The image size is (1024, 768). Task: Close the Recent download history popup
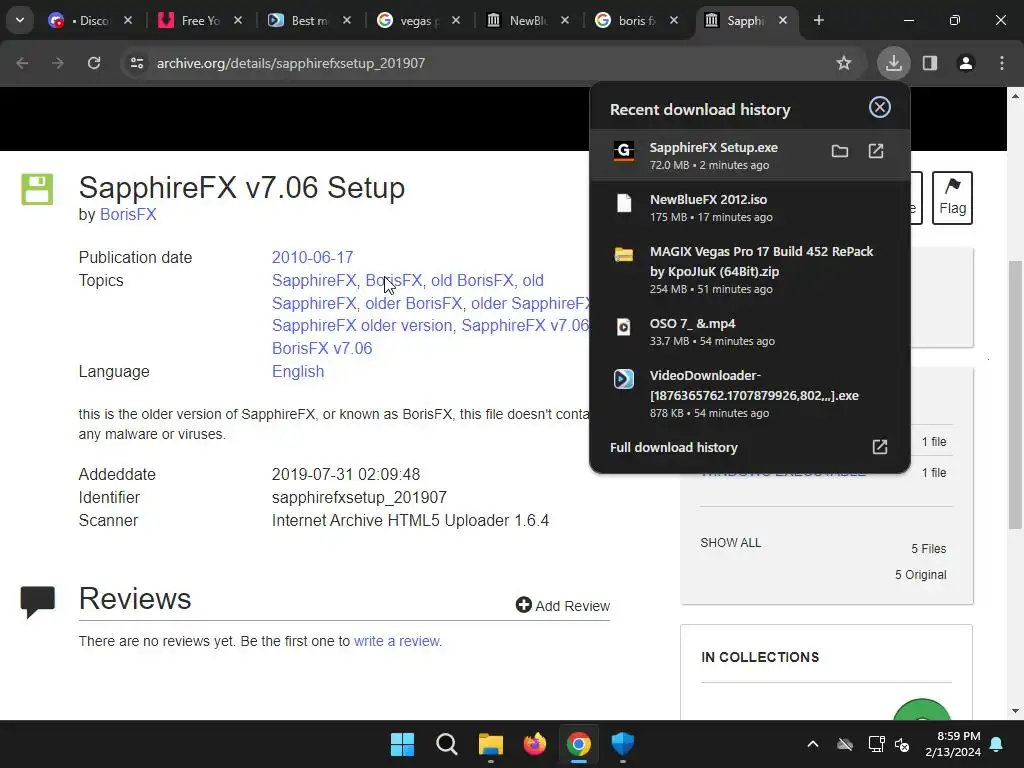pyautogui.click(x=880, y=107)
